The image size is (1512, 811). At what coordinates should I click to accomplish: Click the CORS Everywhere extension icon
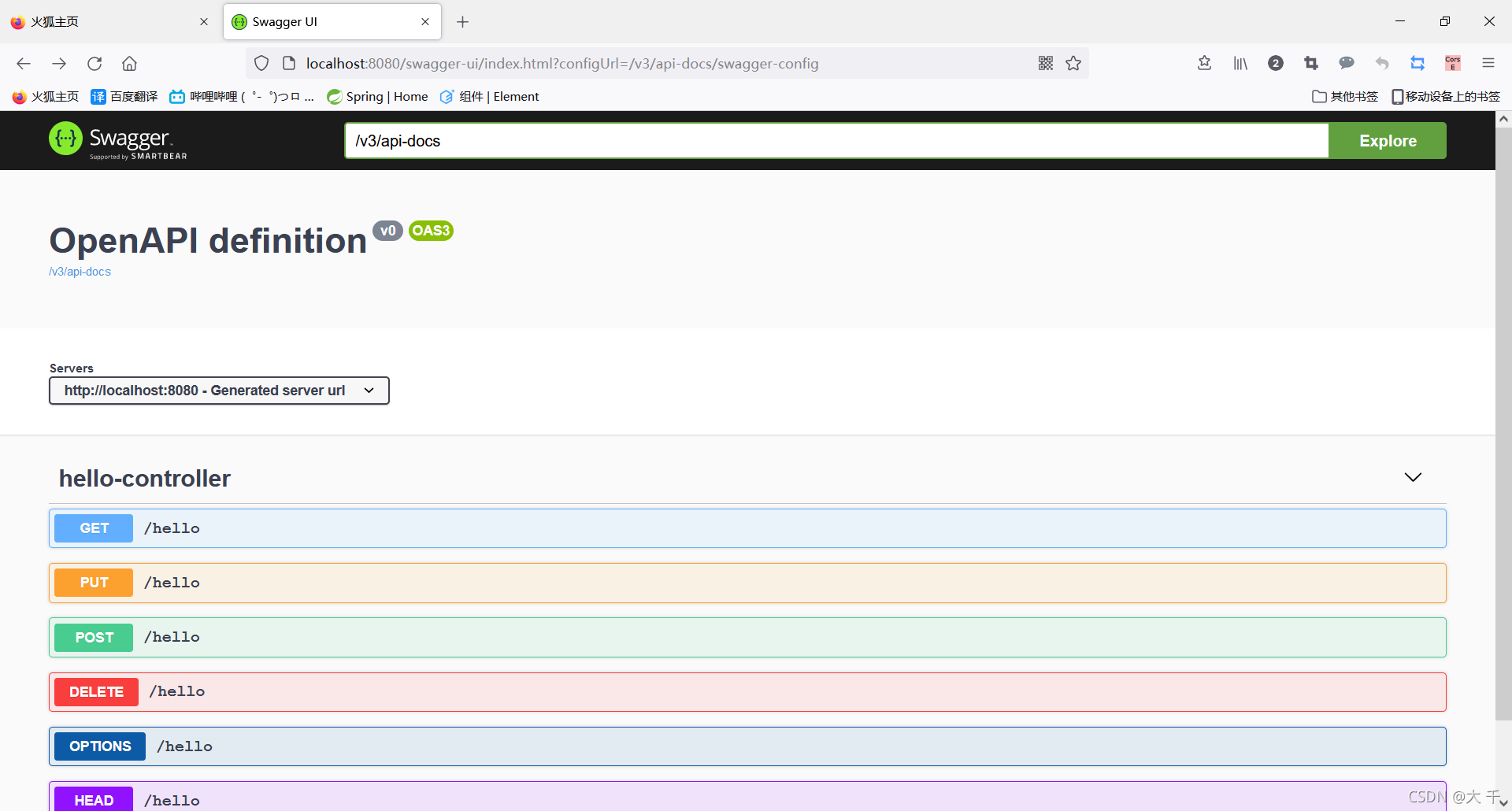pyautogui.click(x=1452, y=63)
